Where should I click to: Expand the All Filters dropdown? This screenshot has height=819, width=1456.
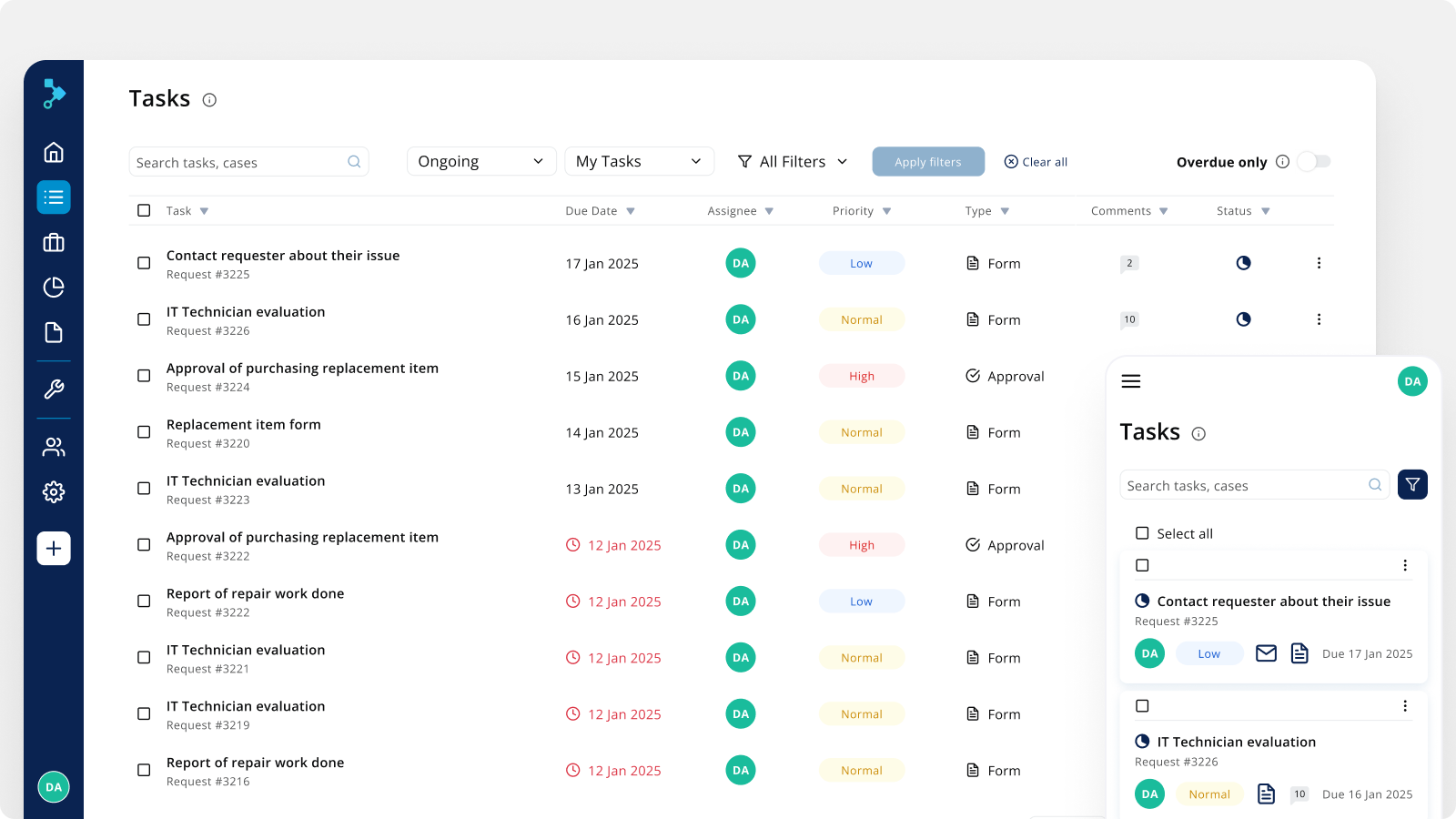coord(793,162)
